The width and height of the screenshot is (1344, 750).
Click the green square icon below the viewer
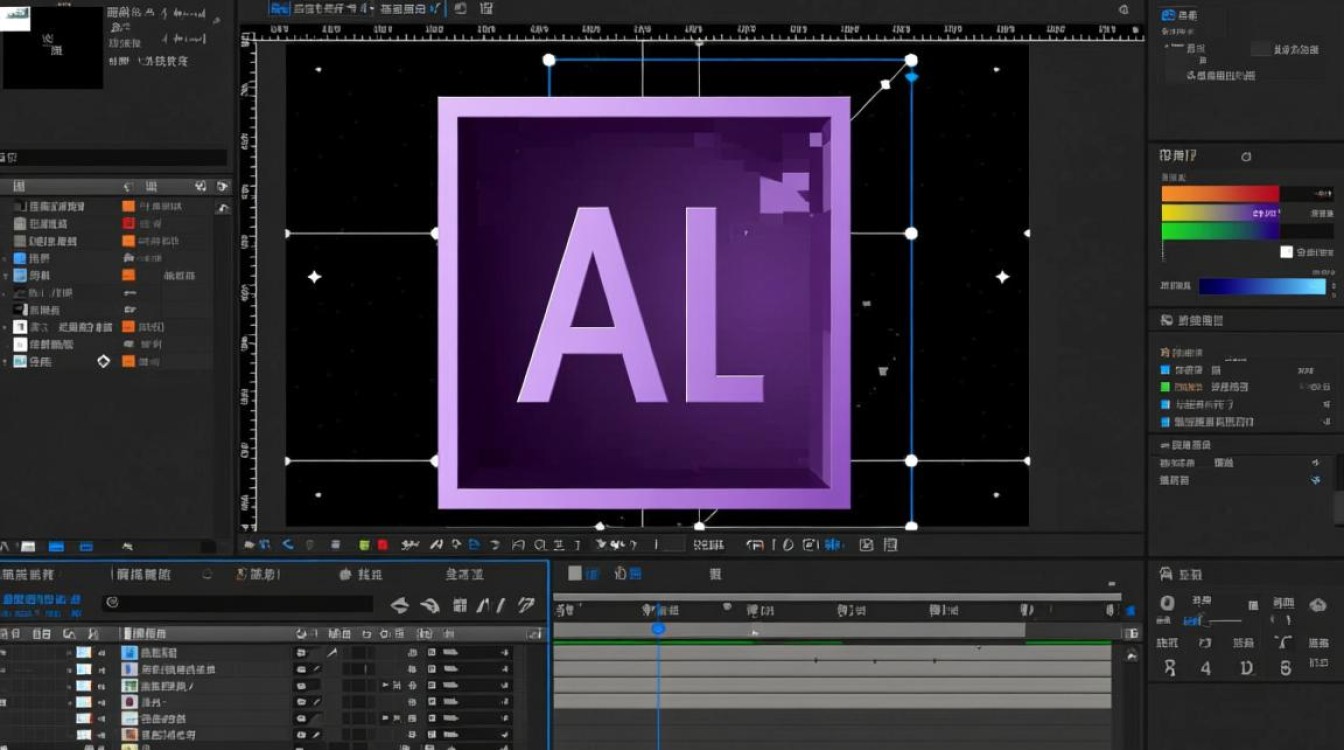pyautogui.click(x=365, y=545)
